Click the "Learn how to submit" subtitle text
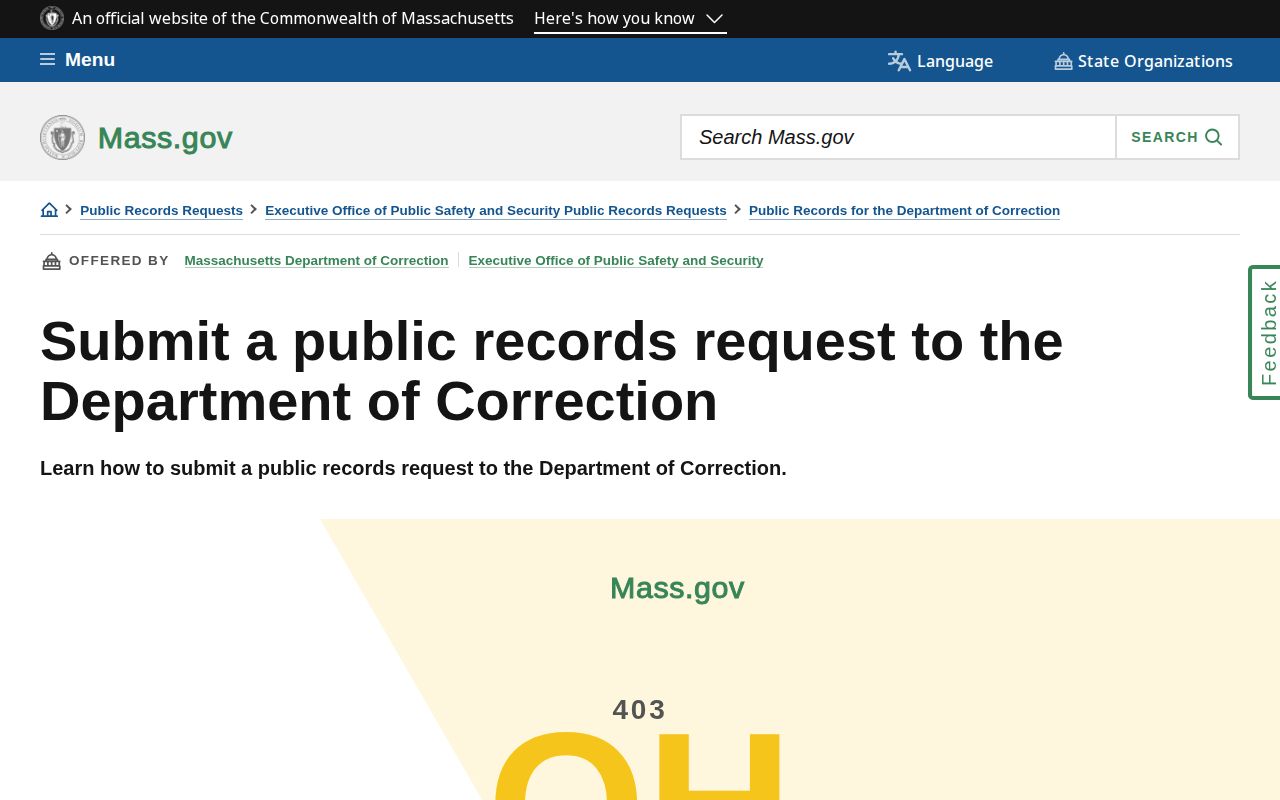Viewport: 1280px width, 800px height. (x=413, y=468)
